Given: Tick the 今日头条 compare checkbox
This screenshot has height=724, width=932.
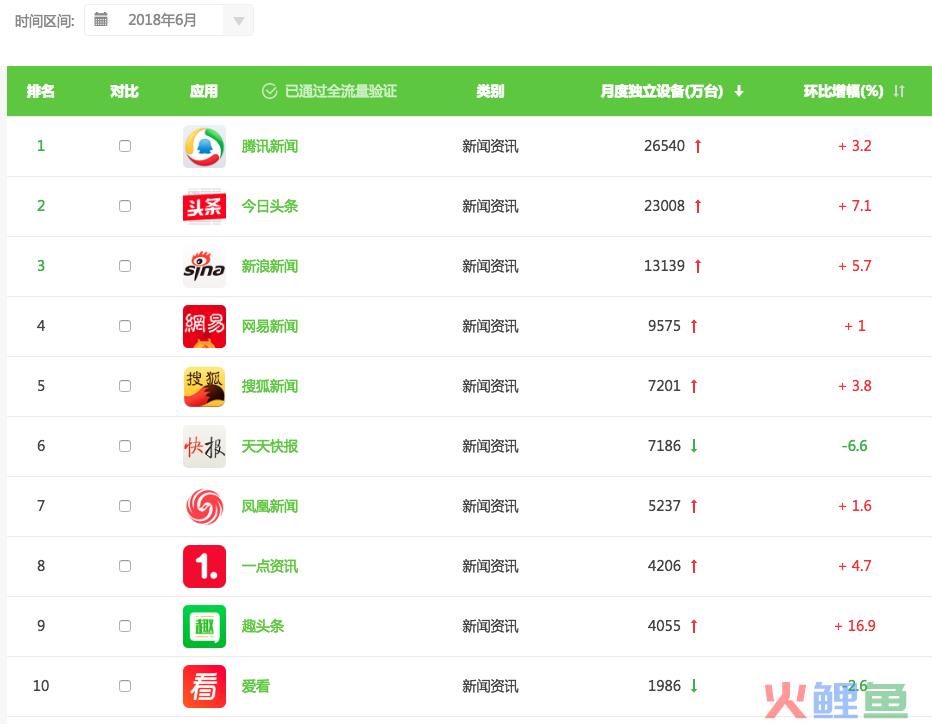Looking at the screenshot, I should pos(125,206).
